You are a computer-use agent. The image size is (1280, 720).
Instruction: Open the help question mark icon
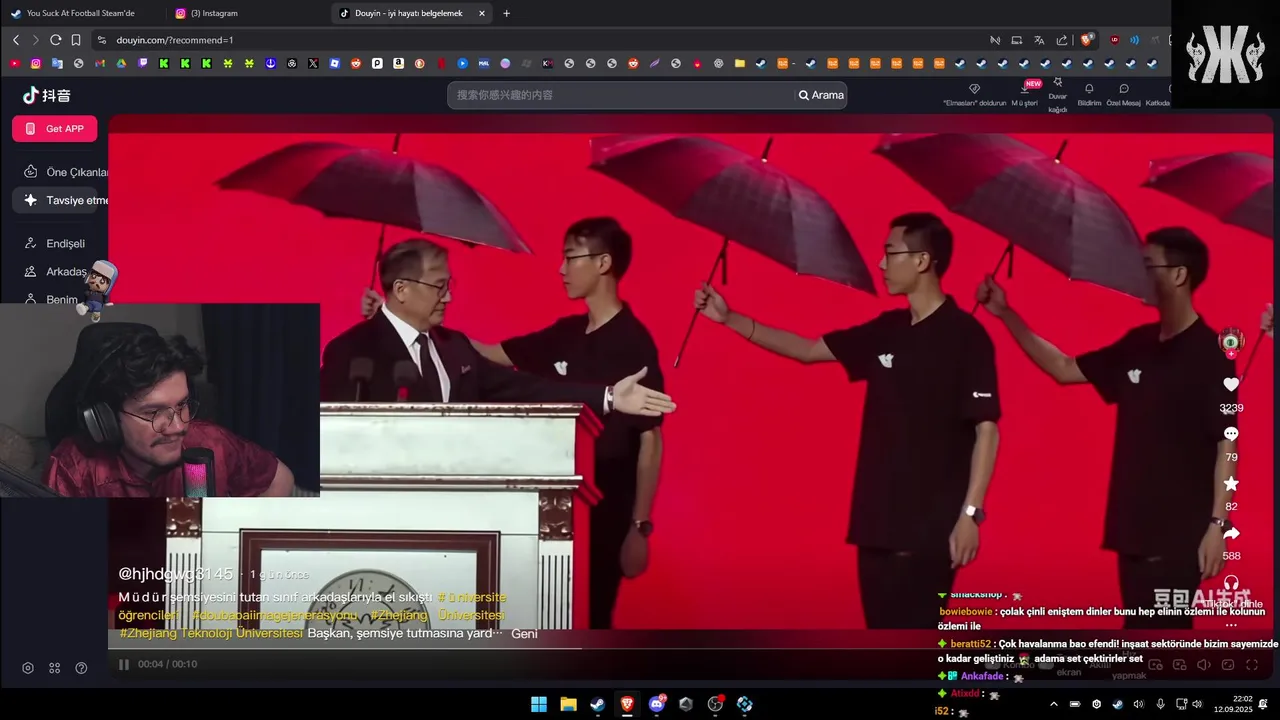tap(81, 668)
